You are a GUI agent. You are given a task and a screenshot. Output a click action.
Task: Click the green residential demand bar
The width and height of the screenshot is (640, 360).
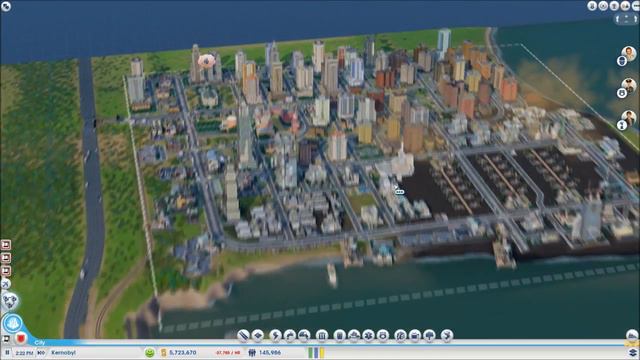(311, 353)
